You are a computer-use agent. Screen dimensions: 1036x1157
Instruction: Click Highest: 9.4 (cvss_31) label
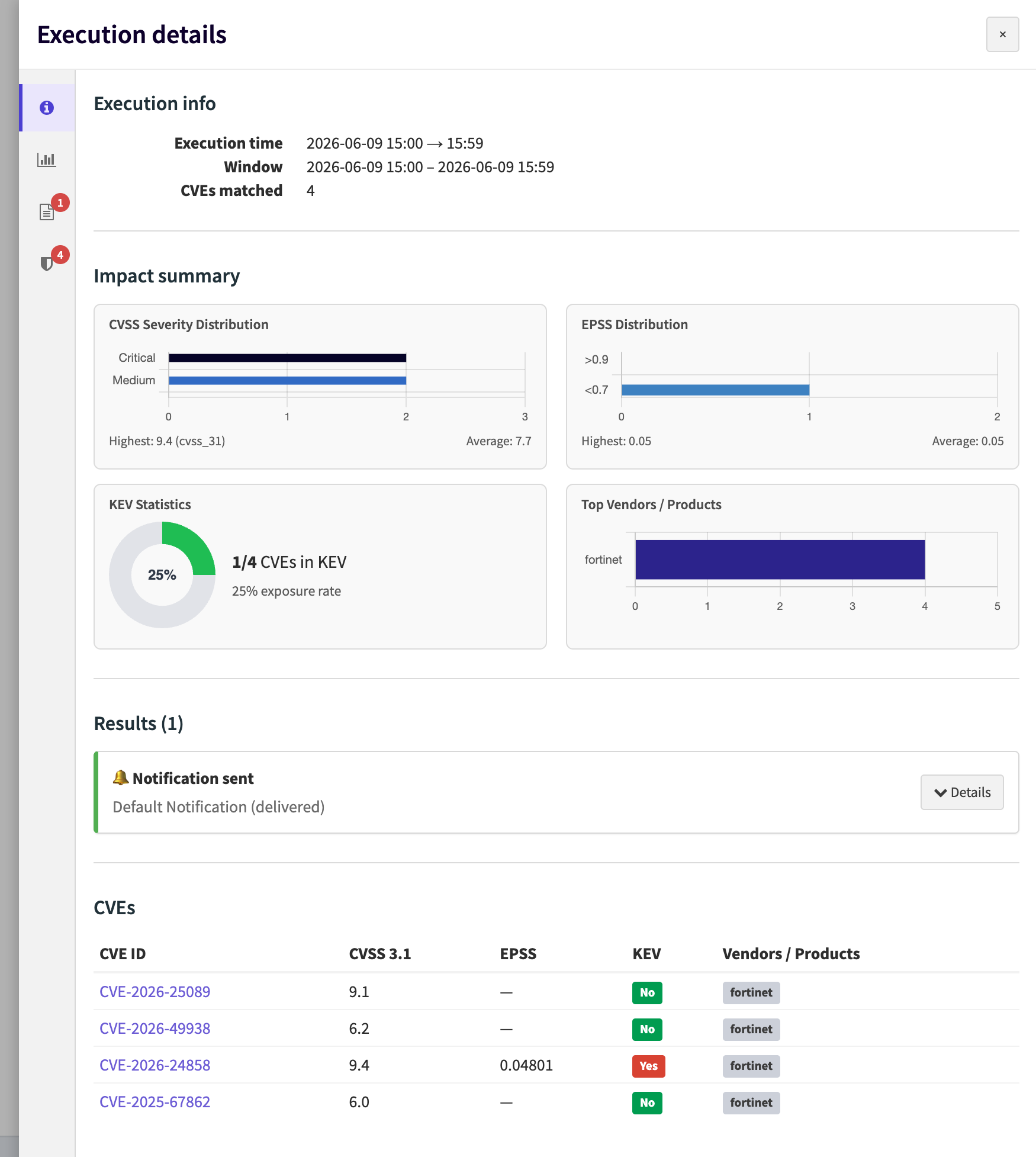point(167,441)
